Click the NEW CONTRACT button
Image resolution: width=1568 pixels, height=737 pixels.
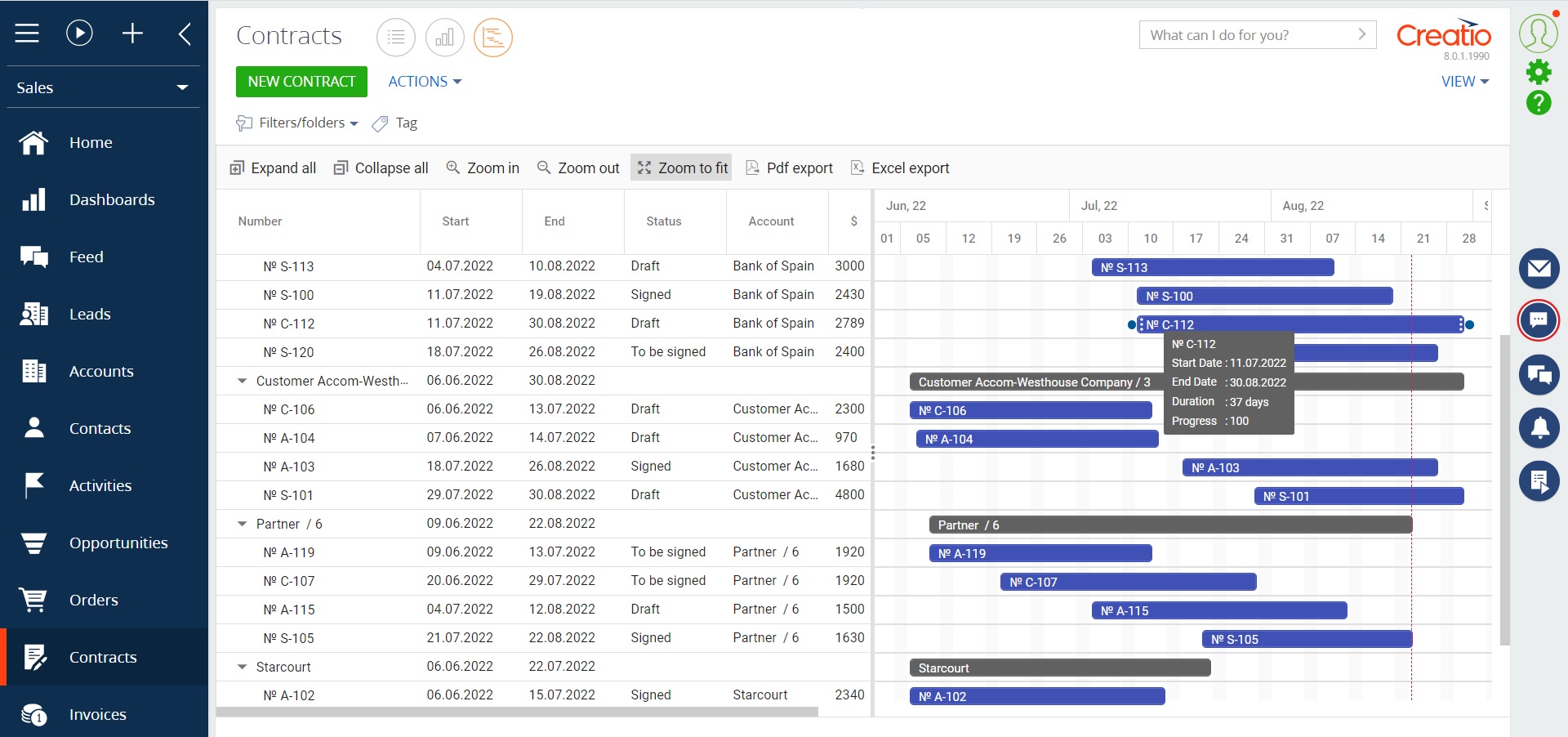[301, 82]
